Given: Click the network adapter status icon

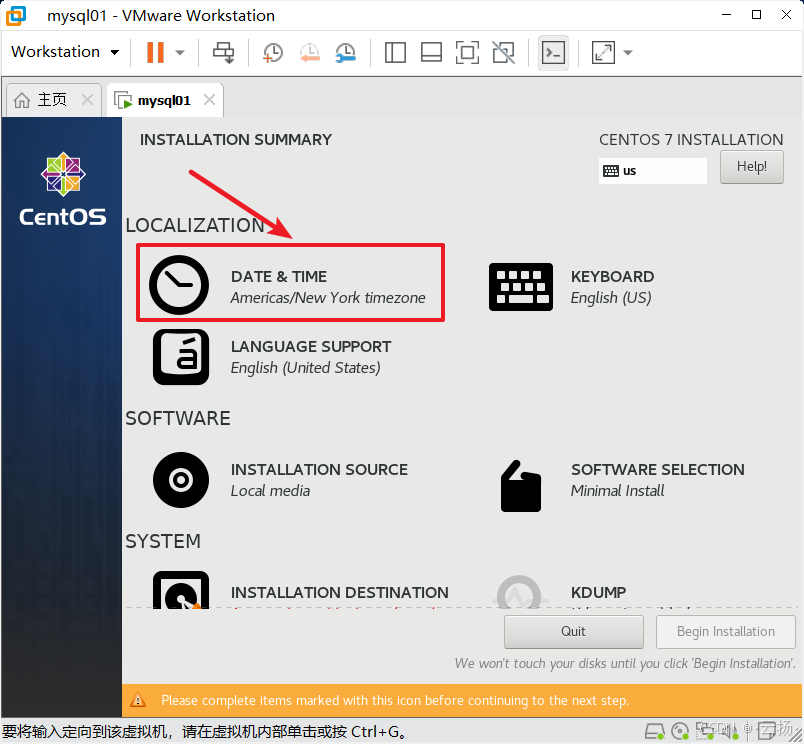Looking at the screenshot, I should click(x=705, y=731).
